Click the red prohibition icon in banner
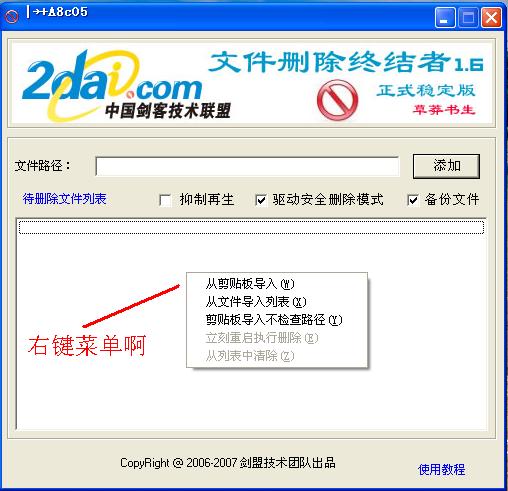The image size is (508, 491). click(337, 100)
